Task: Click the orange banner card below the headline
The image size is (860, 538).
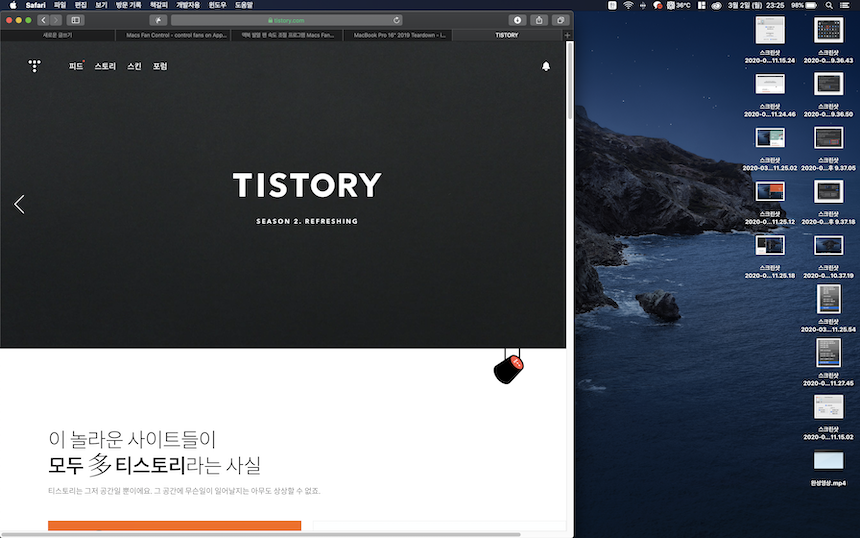Action: 174,525
